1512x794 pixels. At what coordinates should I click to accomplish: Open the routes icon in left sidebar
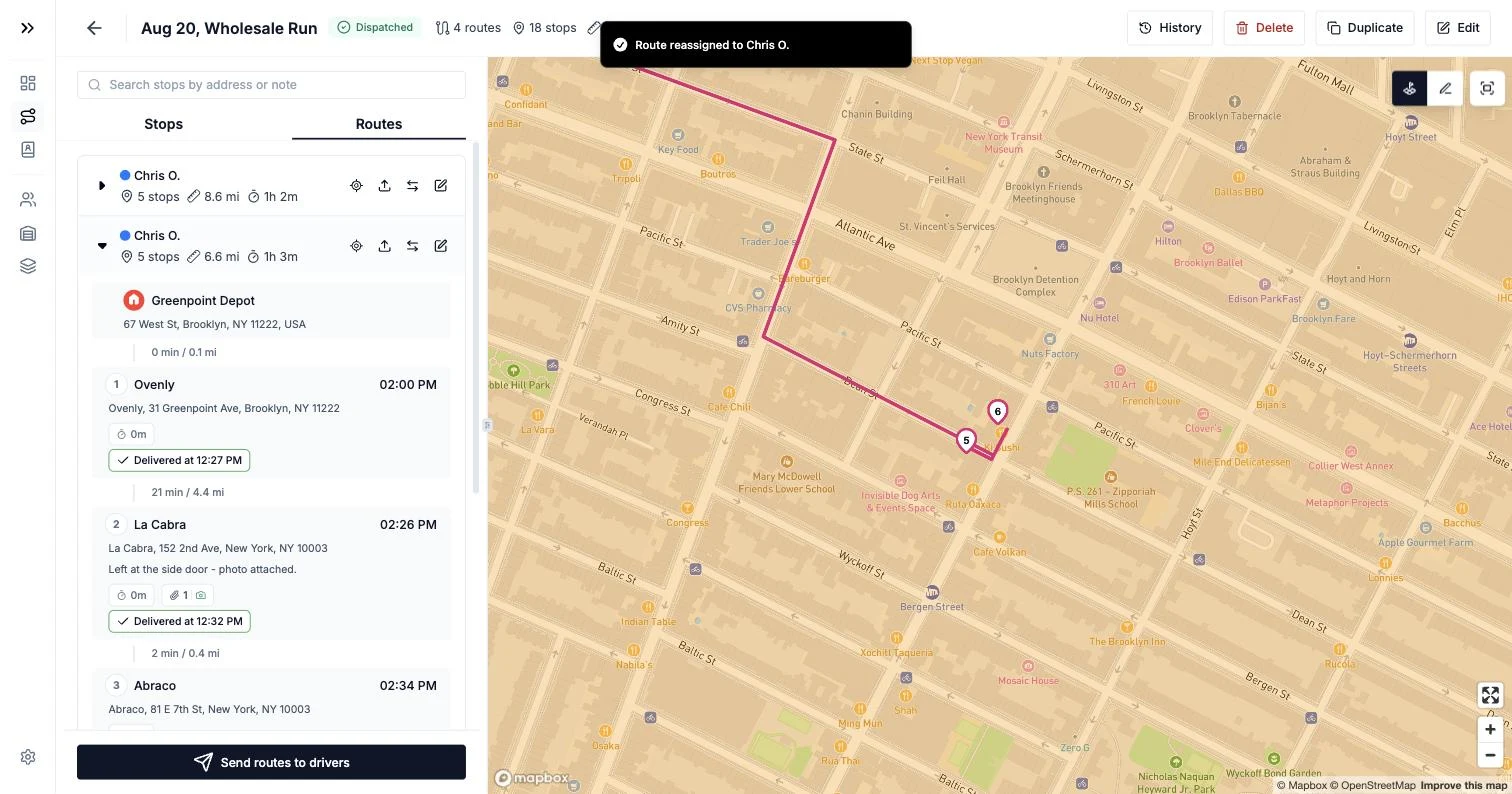[x=28, y=117]
